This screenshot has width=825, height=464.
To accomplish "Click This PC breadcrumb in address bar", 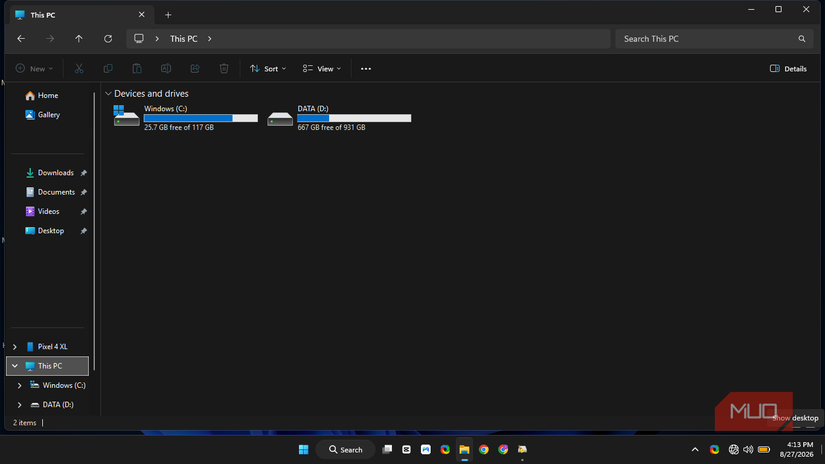I will click(x=184, y=38).
